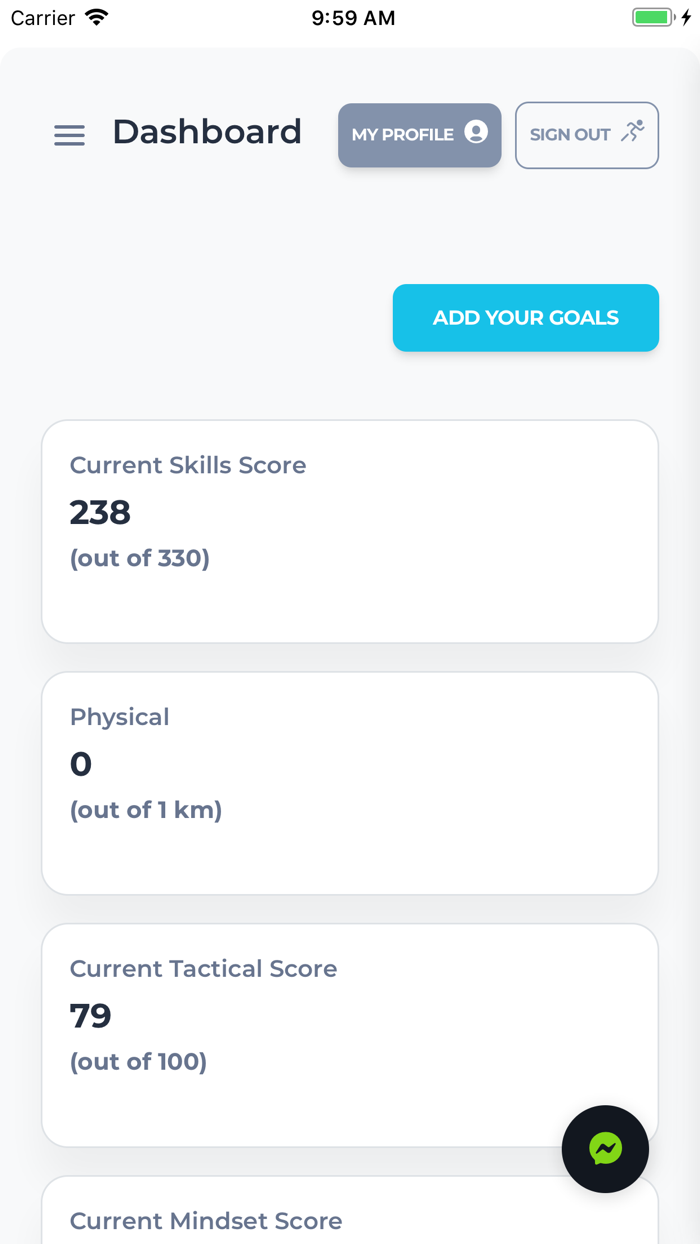Open the Current Mindset Score card

click(350, 1210)
